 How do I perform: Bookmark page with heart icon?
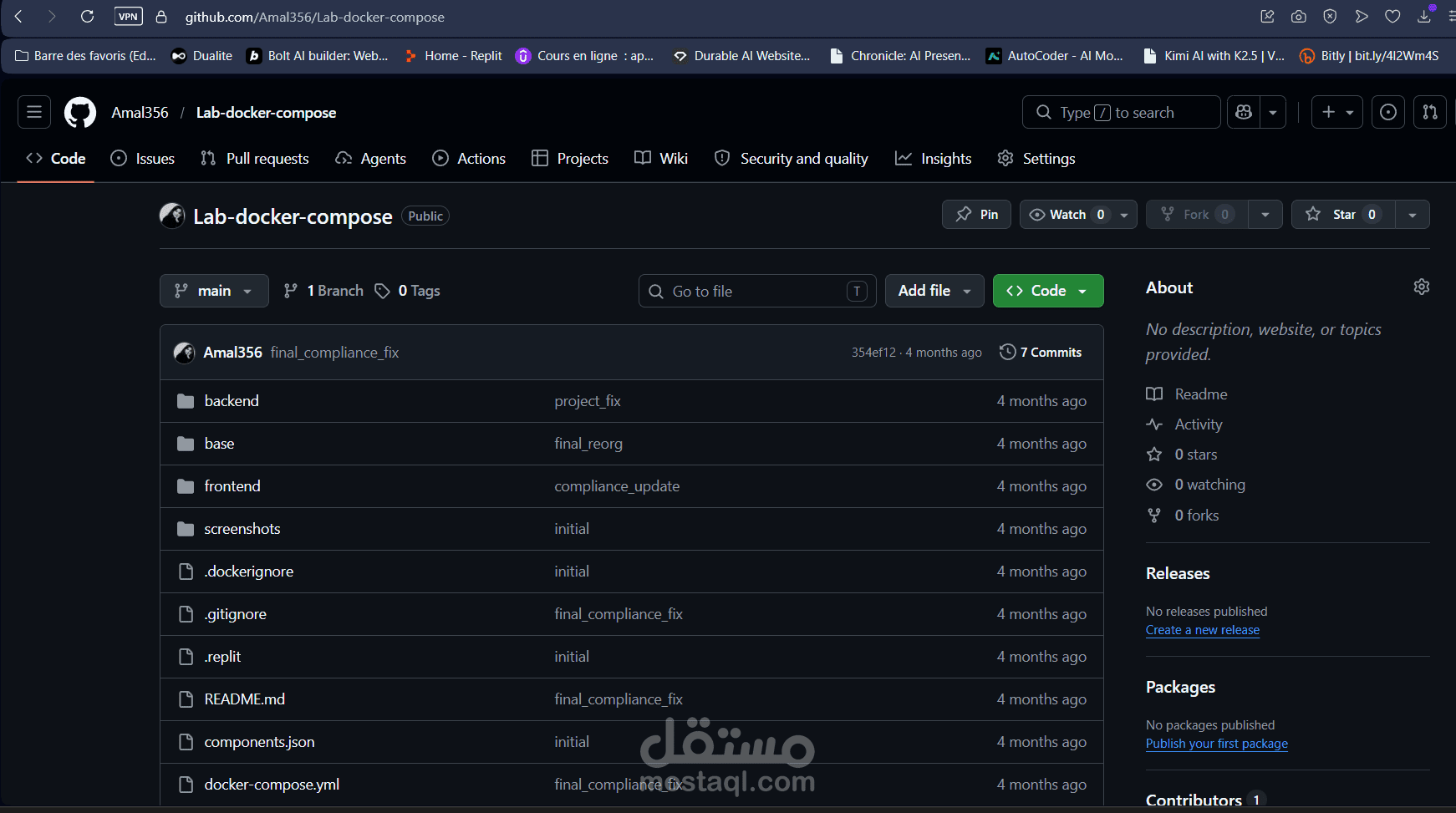coord(1392,17)
